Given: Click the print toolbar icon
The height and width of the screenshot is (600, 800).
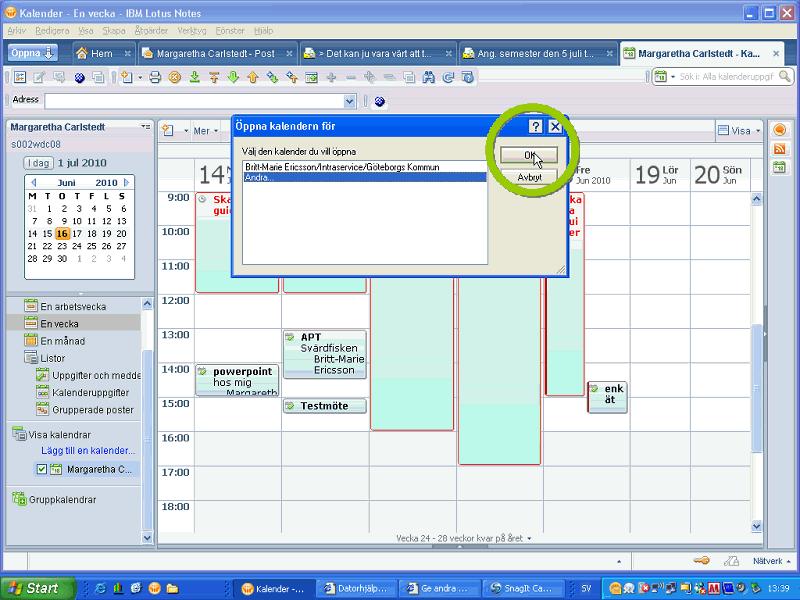Looking at the screenshot, I should coord(155,78).
